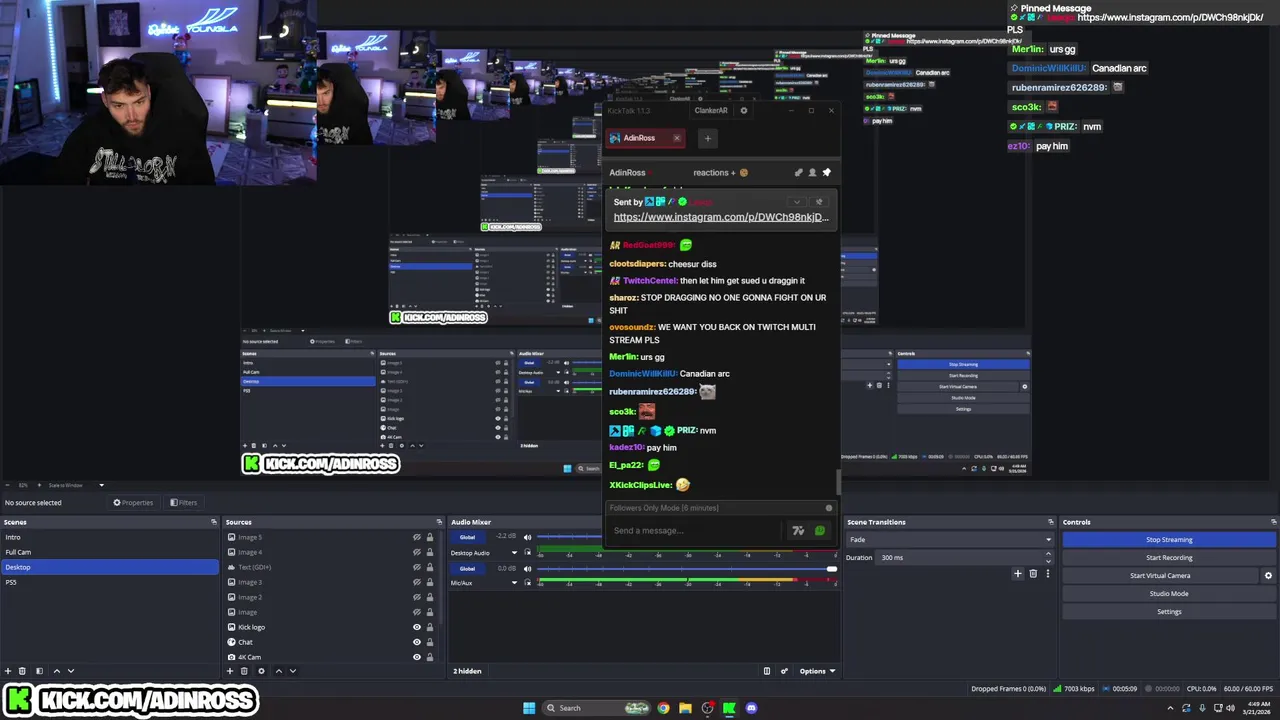Open Windows Start menu
The width and height of the screenshot is (1280, 720).
pyautogui.click(x=529, y=708)
